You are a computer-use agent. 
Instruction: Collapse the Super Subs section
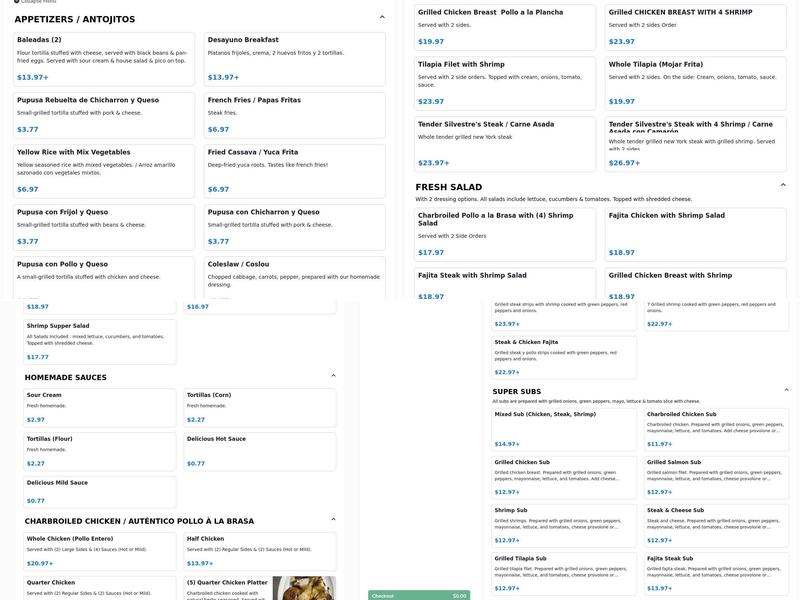(787, 390)
